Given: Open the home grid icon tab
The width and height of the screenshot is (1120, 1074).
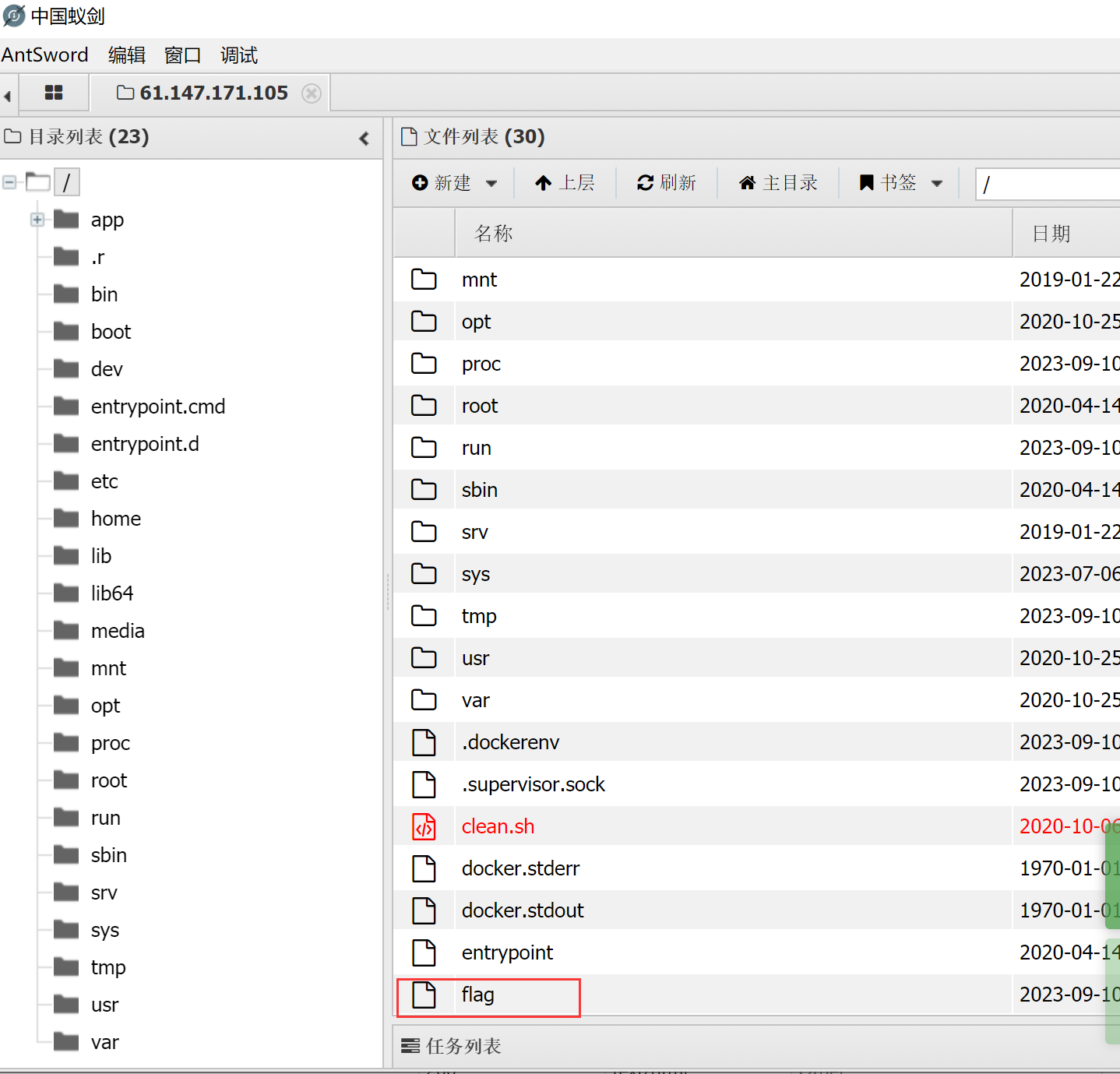Looking at the screenshot, I should tap(54, 93).
